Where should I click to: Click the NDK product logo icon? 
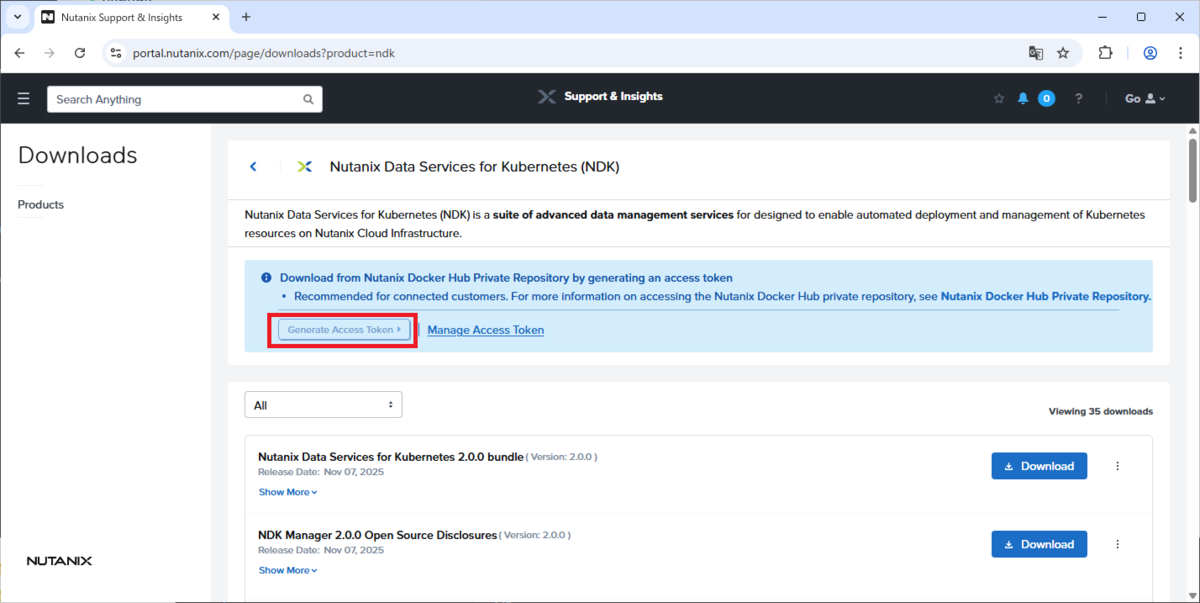tap(305, 167)
